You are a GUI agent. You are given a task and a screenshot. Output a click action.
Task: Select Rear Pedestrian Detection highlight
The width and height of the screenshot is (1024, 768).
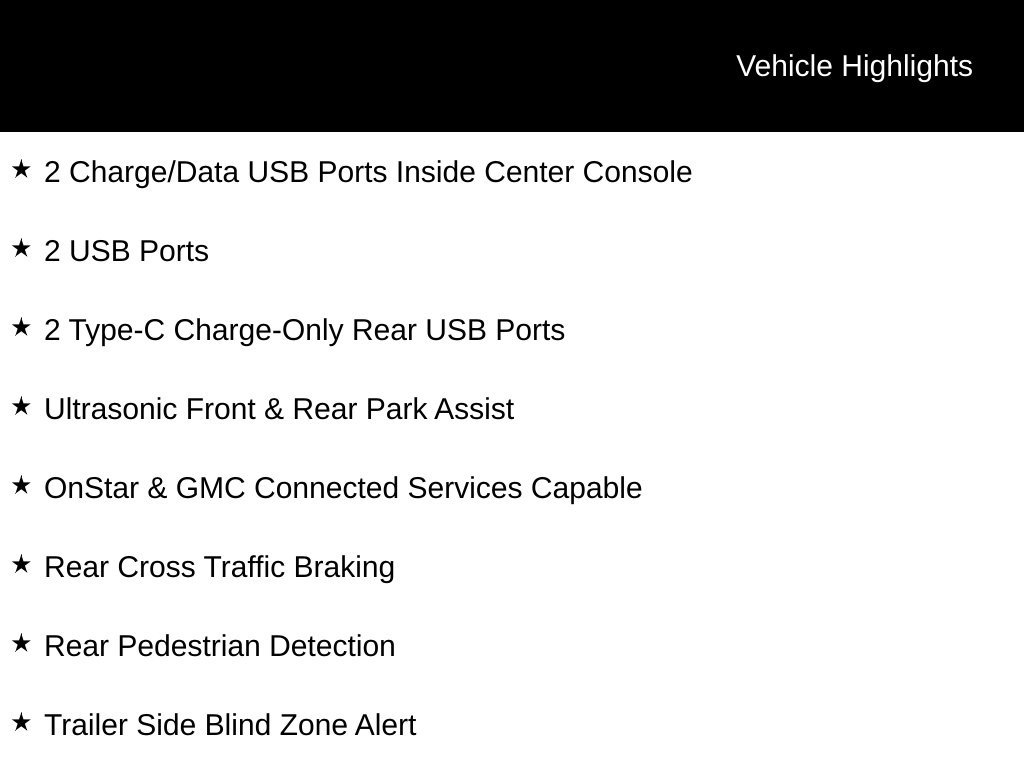coord(219,647)
